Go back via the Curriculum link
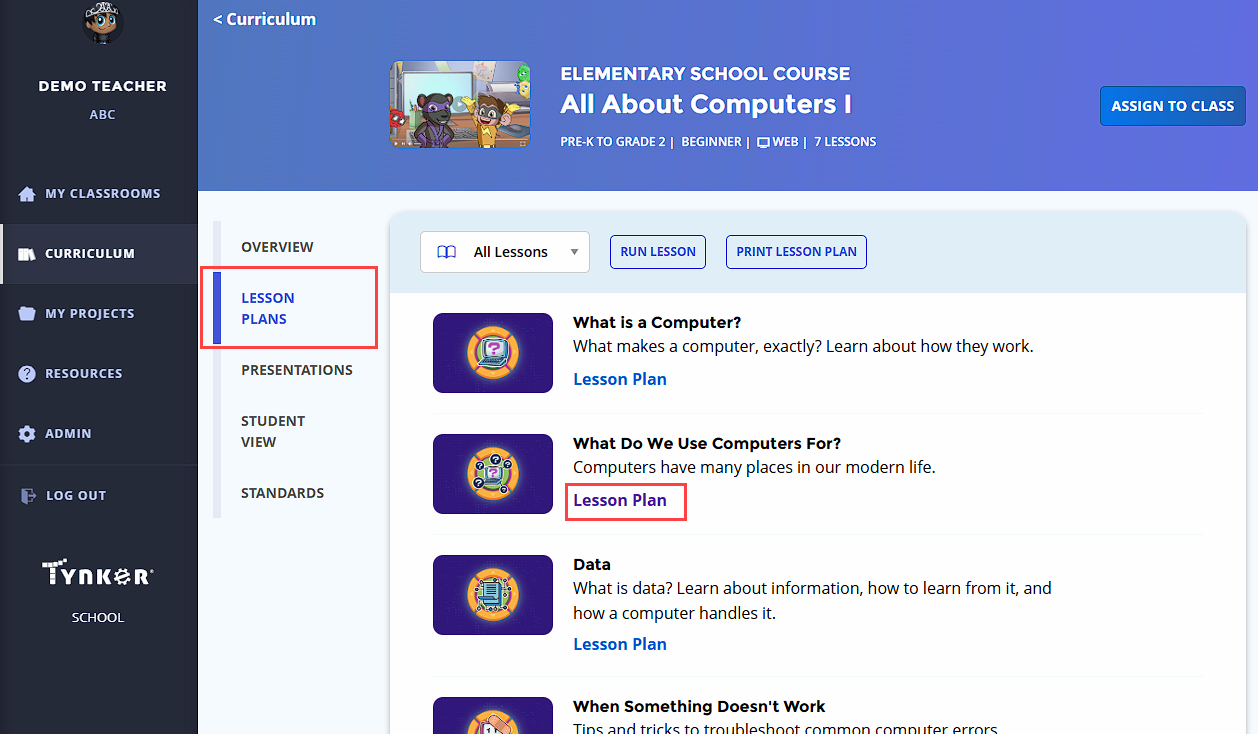1258x734 pixels. (264, 19)
